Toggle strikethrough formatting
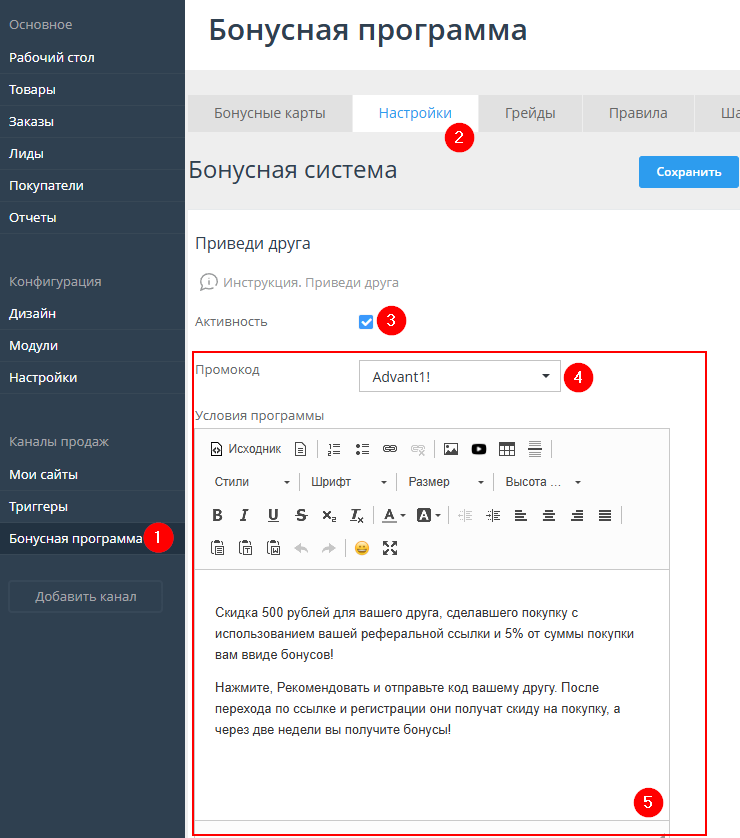The image size is (740, 838). tap(301, 515)
